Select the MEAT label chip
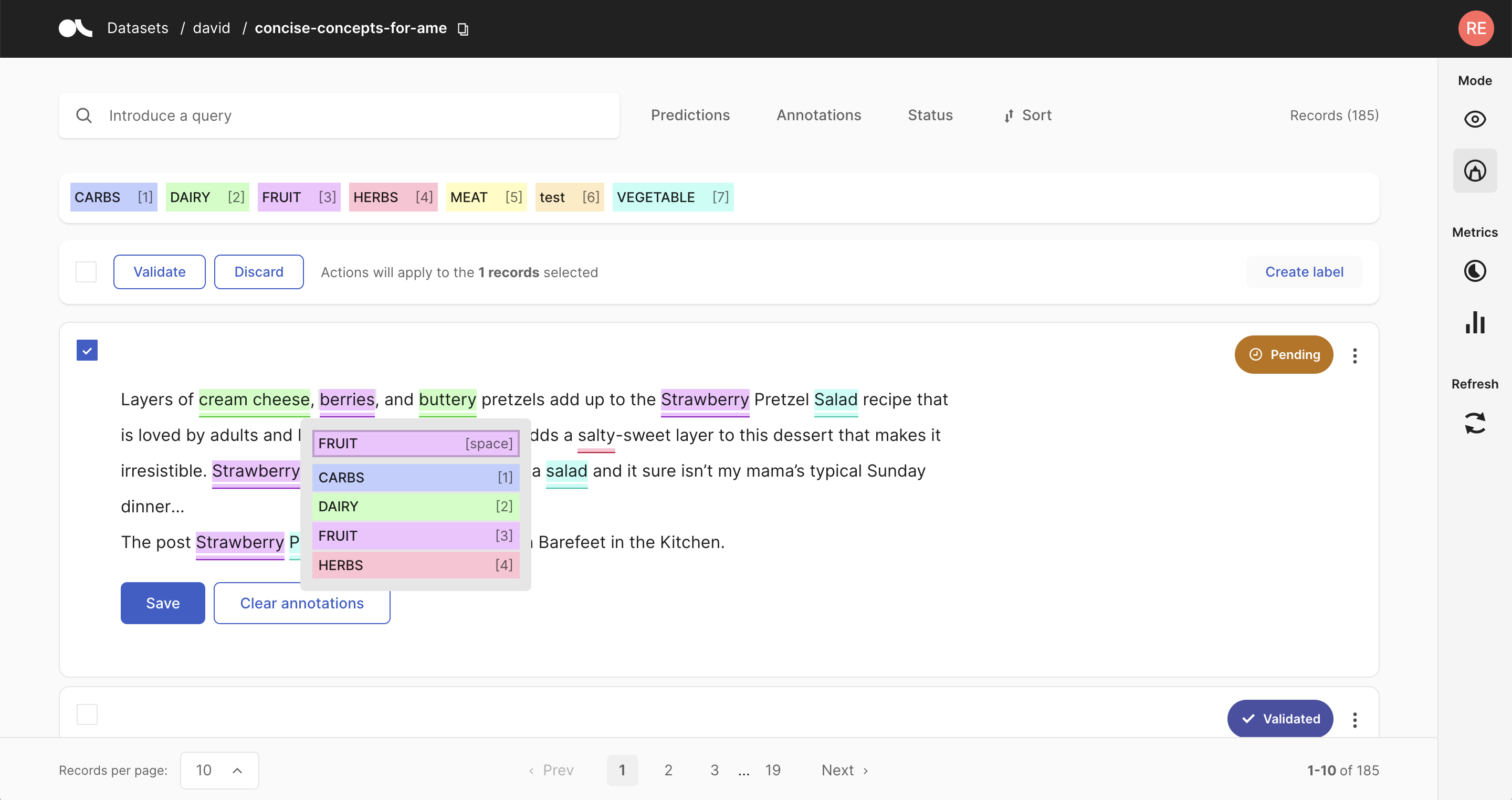Image resolution: width=1512 pixels, height=800 pixels. tap(486, 197)
